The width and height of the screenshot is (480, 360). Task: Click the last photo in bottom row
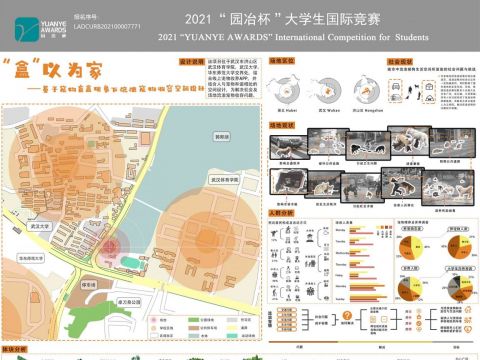pos(448,188)
